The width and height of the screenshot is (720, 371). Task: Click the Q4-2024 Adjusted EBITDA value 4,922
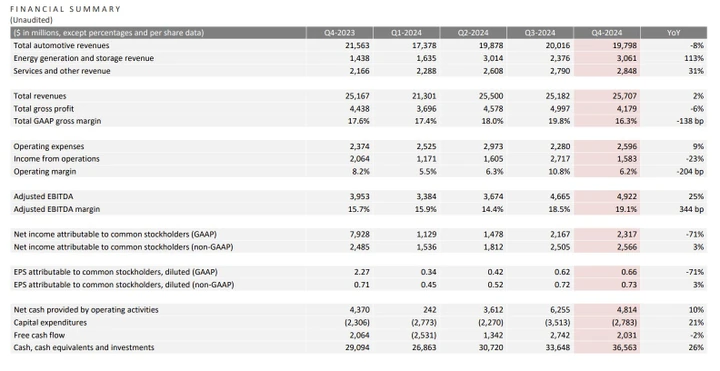pos(627,197)
